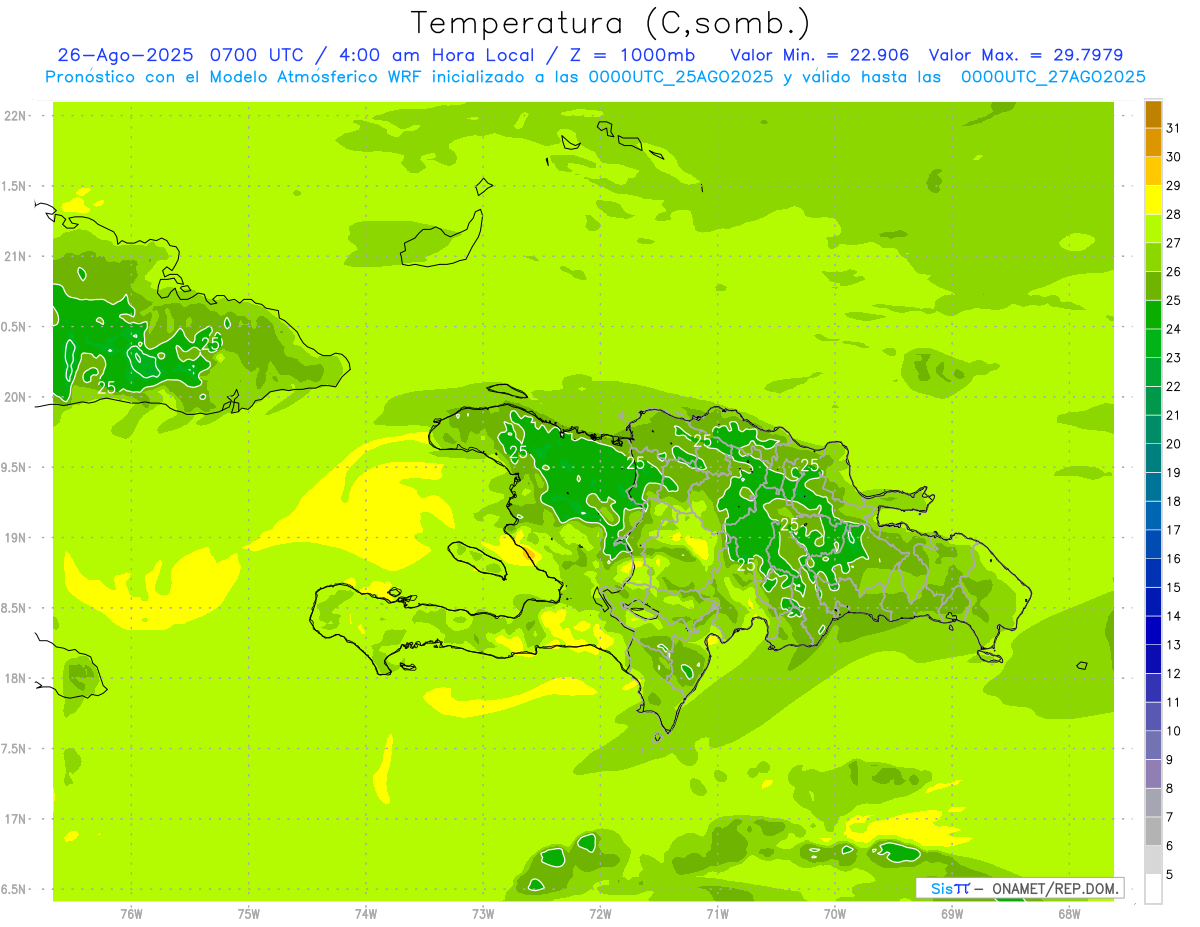The width and height of the screenshot is (1200, 927).
Task: Click the "1.5N" latitude axis label
Action: pyautogui.click(x=14, y=187)
